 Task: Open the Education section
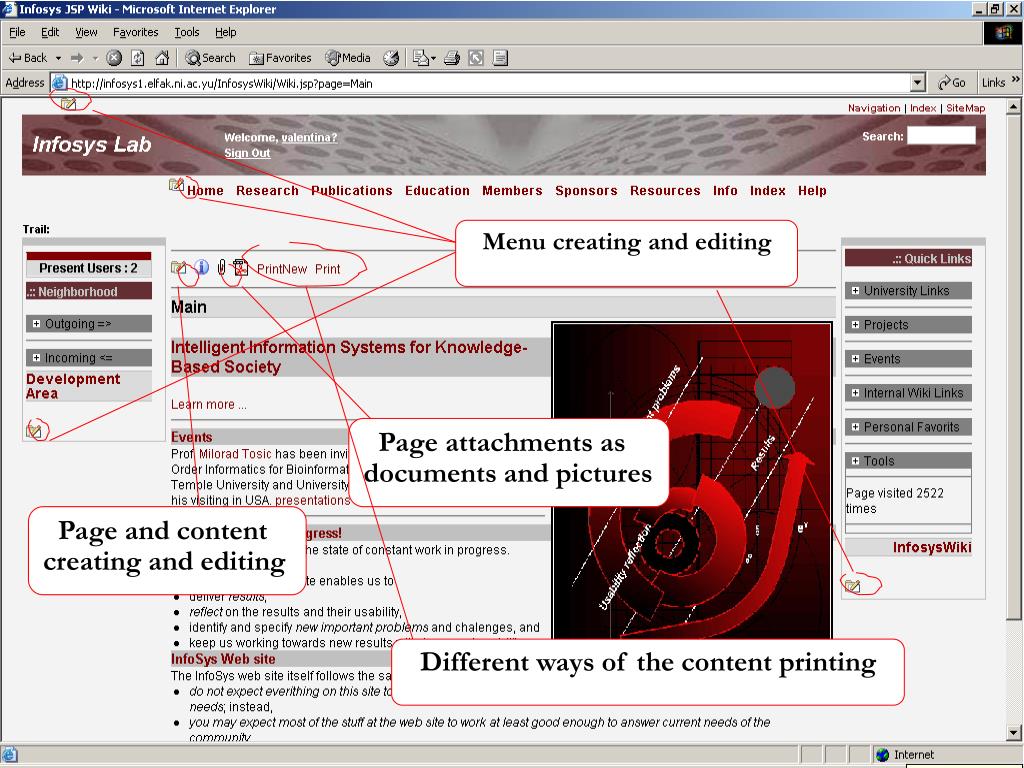tap(437, 191)
